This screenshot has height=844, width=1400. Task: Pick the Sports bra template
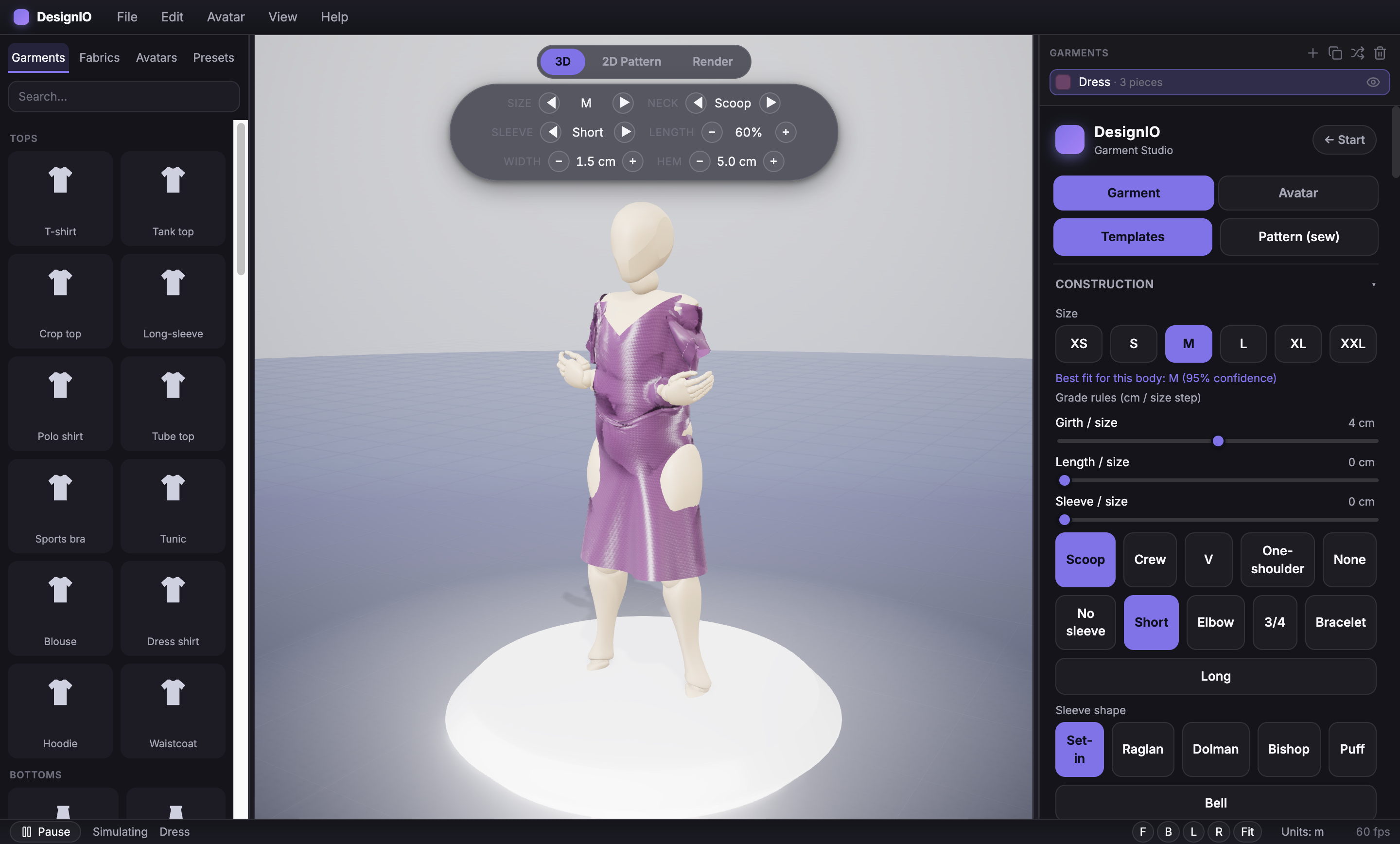60,506
